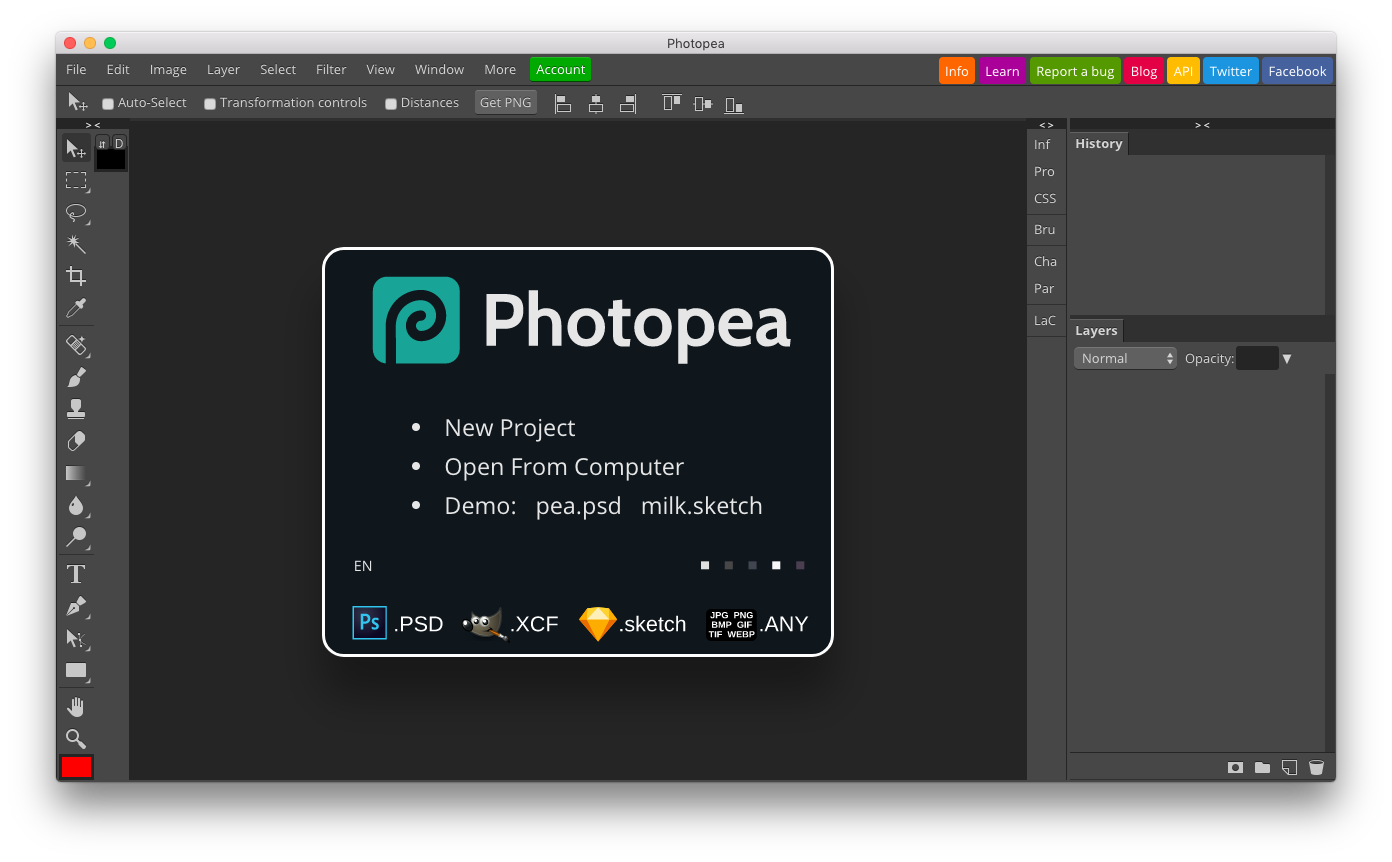This screenshot has height=862, width=1392.
Task: Select the Zoom magnifier tool
Action: tap(76, 739)
